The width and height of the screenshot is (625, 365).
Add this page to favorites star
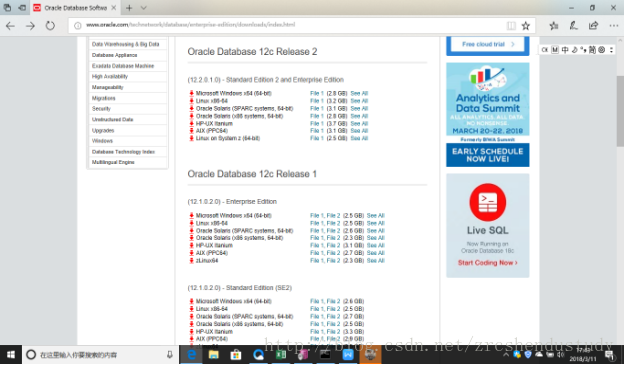526,26
